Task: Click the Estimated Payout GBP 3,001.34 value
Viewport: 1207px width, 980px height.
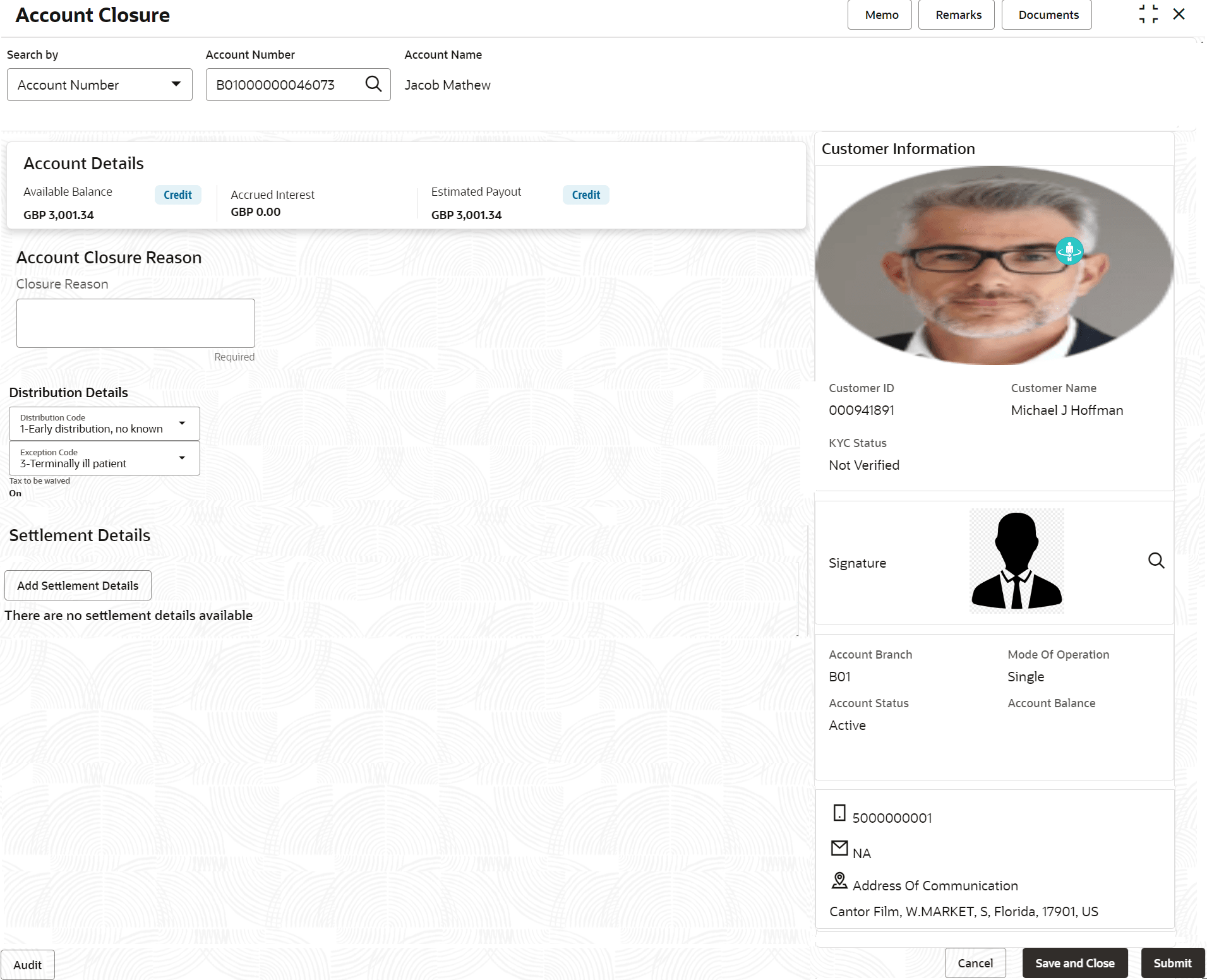Action: [467, 215]
